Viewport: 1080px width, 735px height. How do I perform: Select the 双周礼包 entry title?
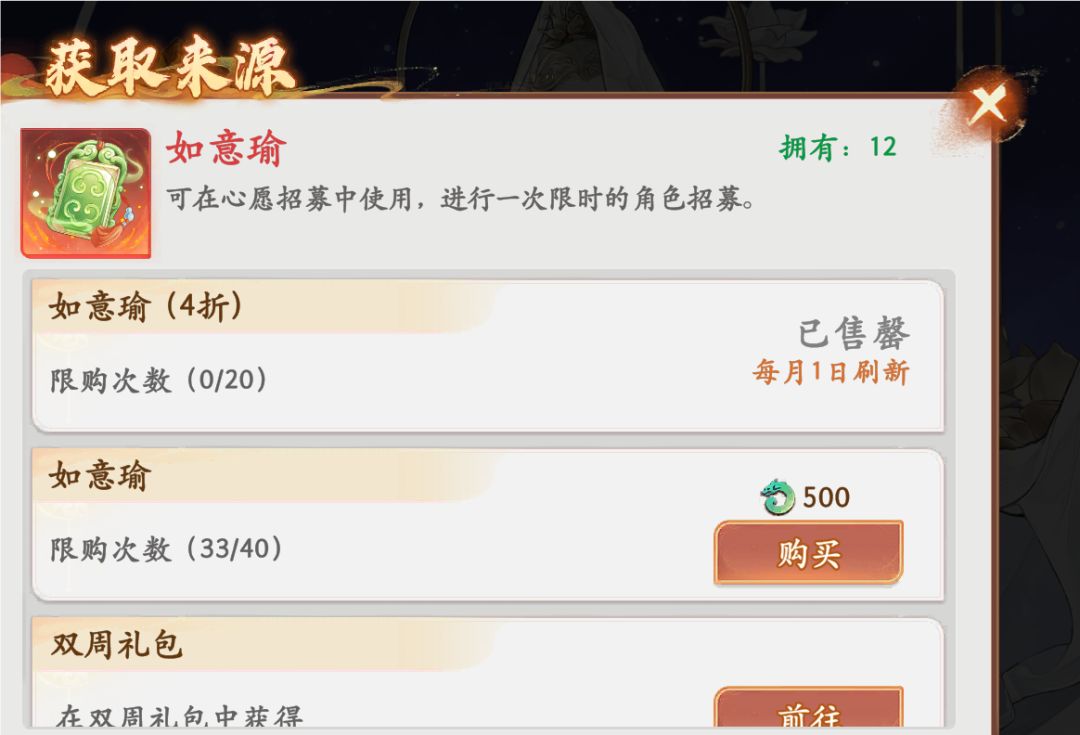click(117, 645)
